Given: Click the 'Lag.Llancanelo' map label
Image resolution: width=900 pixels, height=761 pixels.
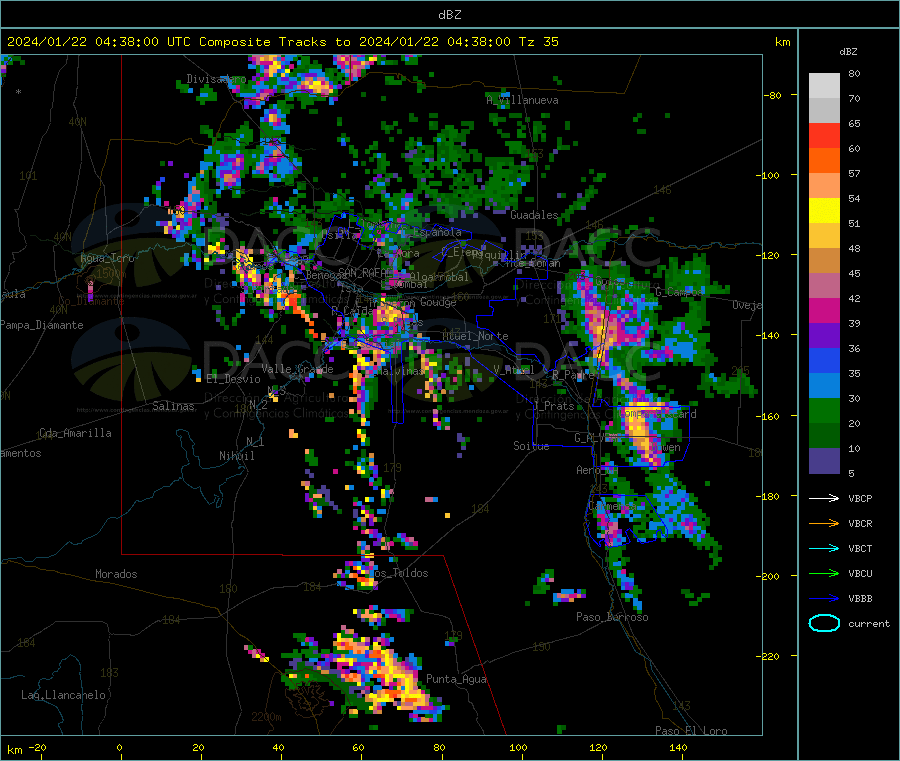Looking at the screenshot, I should 63,696.
